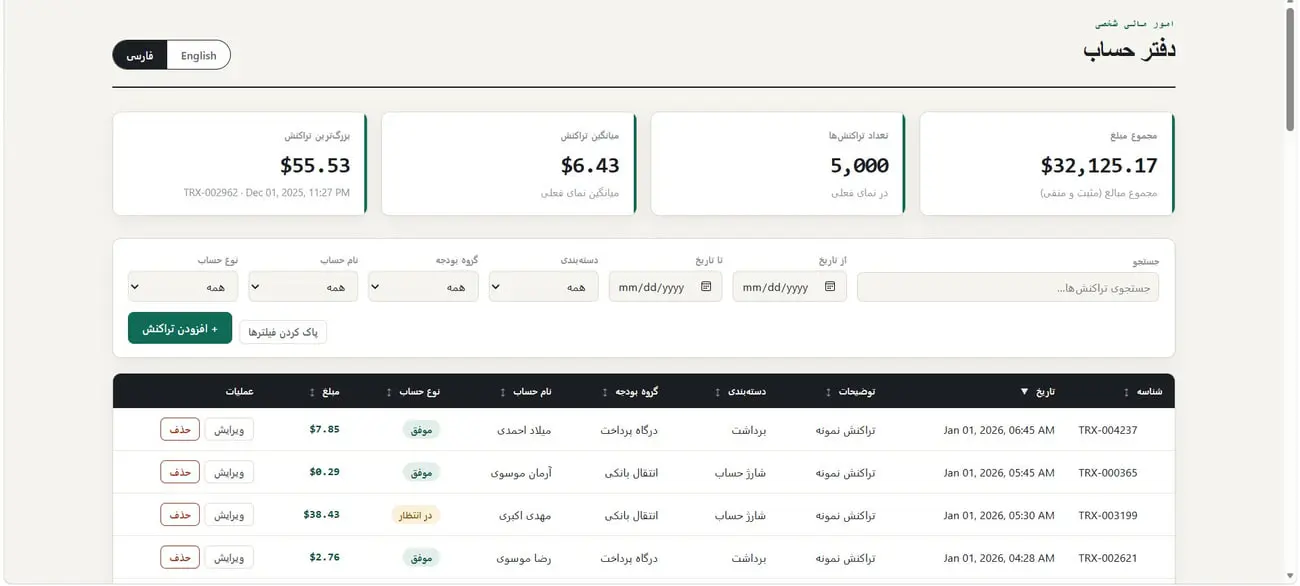
Task: Sort table by گروه بودجه column header
Action: [630, 391]
